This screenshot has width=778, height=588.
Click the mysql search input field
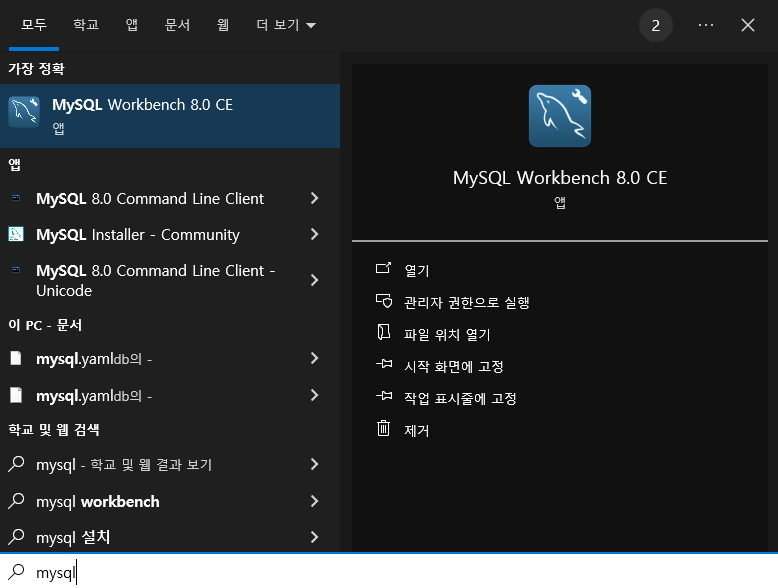[x=389, y=571]
